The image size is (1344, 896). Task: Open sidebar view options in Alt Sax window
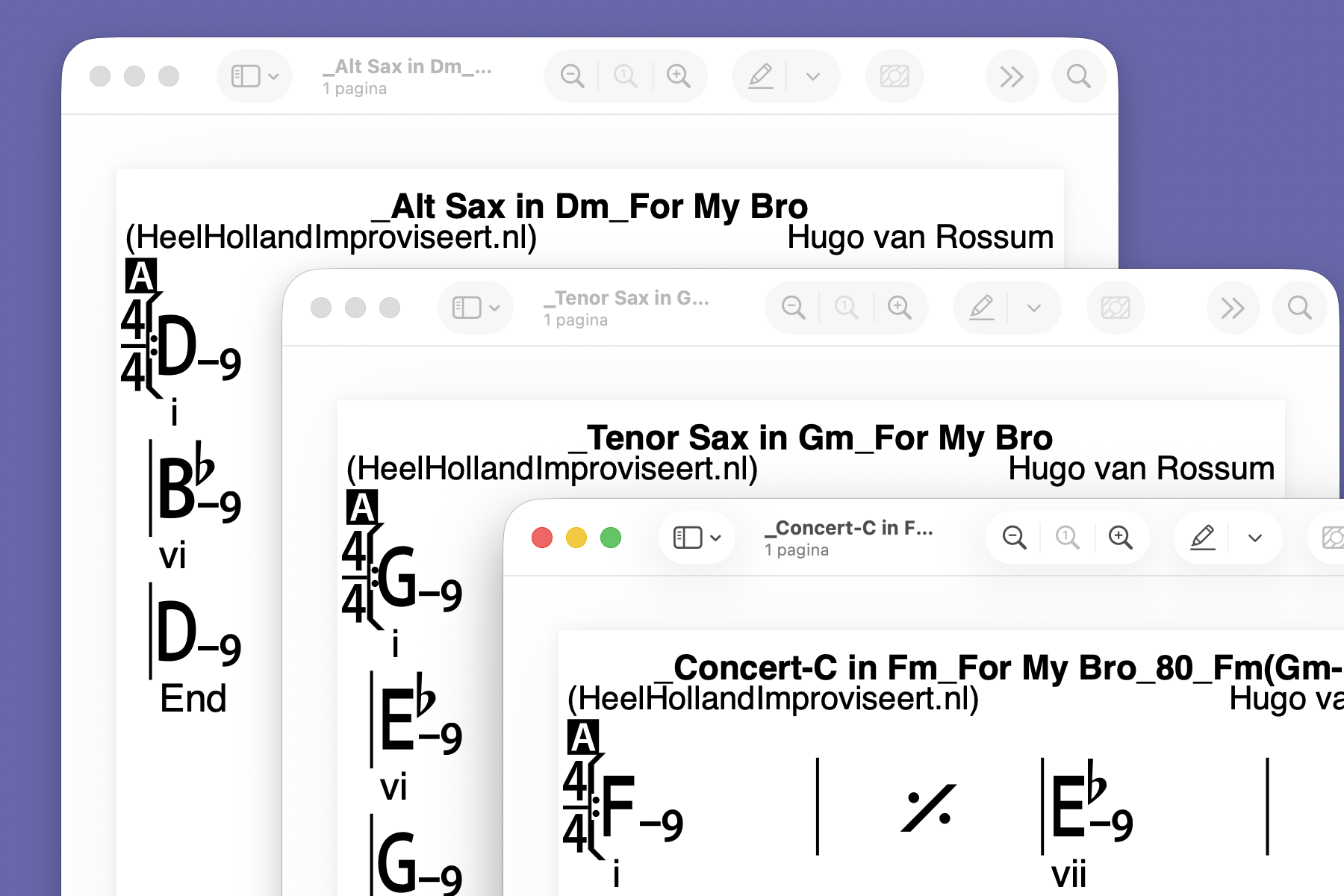click(274, 76)
